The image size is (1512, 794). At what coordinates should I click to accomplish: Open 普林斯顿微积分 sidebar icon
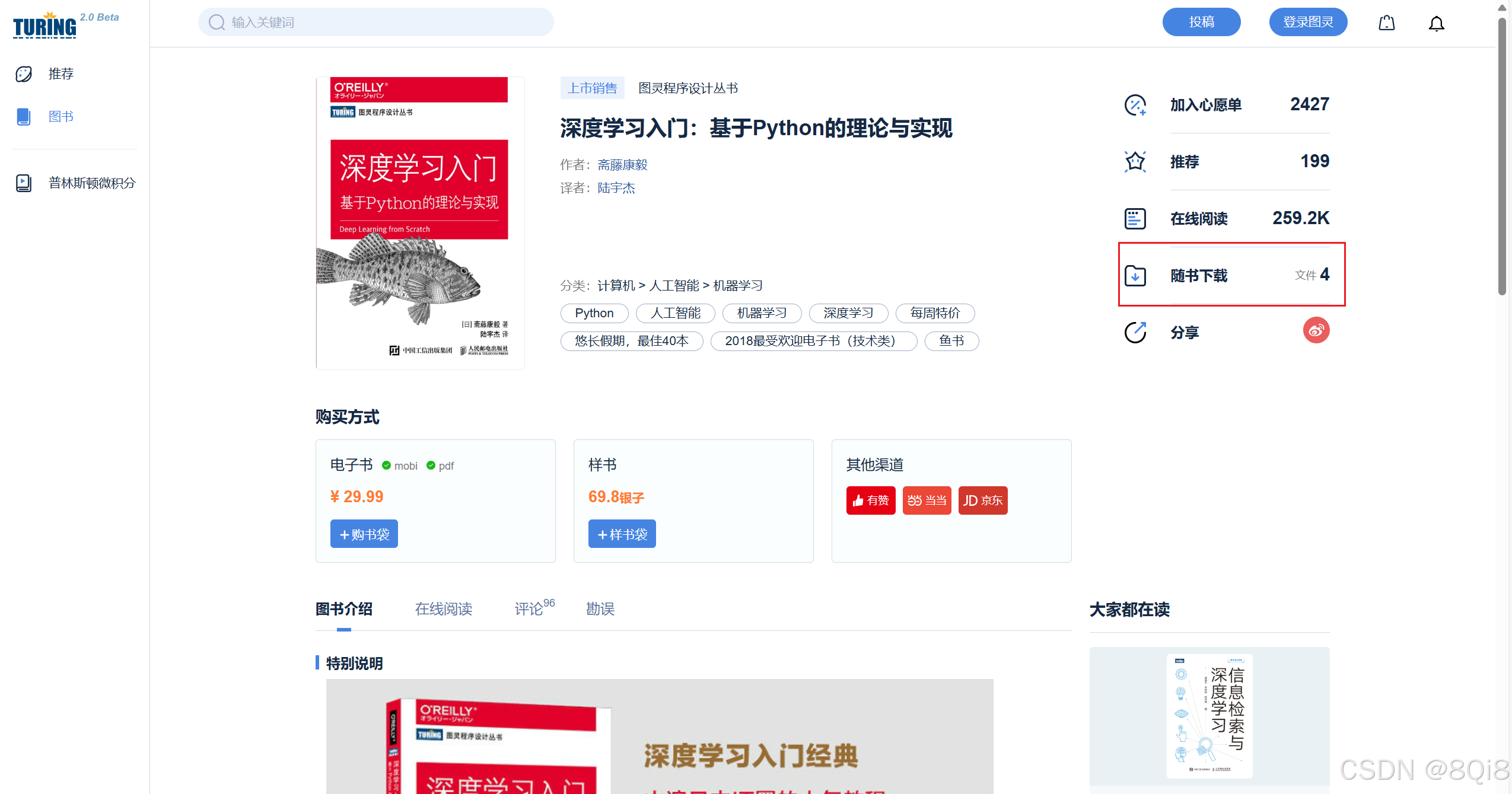pyautogui.click(x=24, y=183)
